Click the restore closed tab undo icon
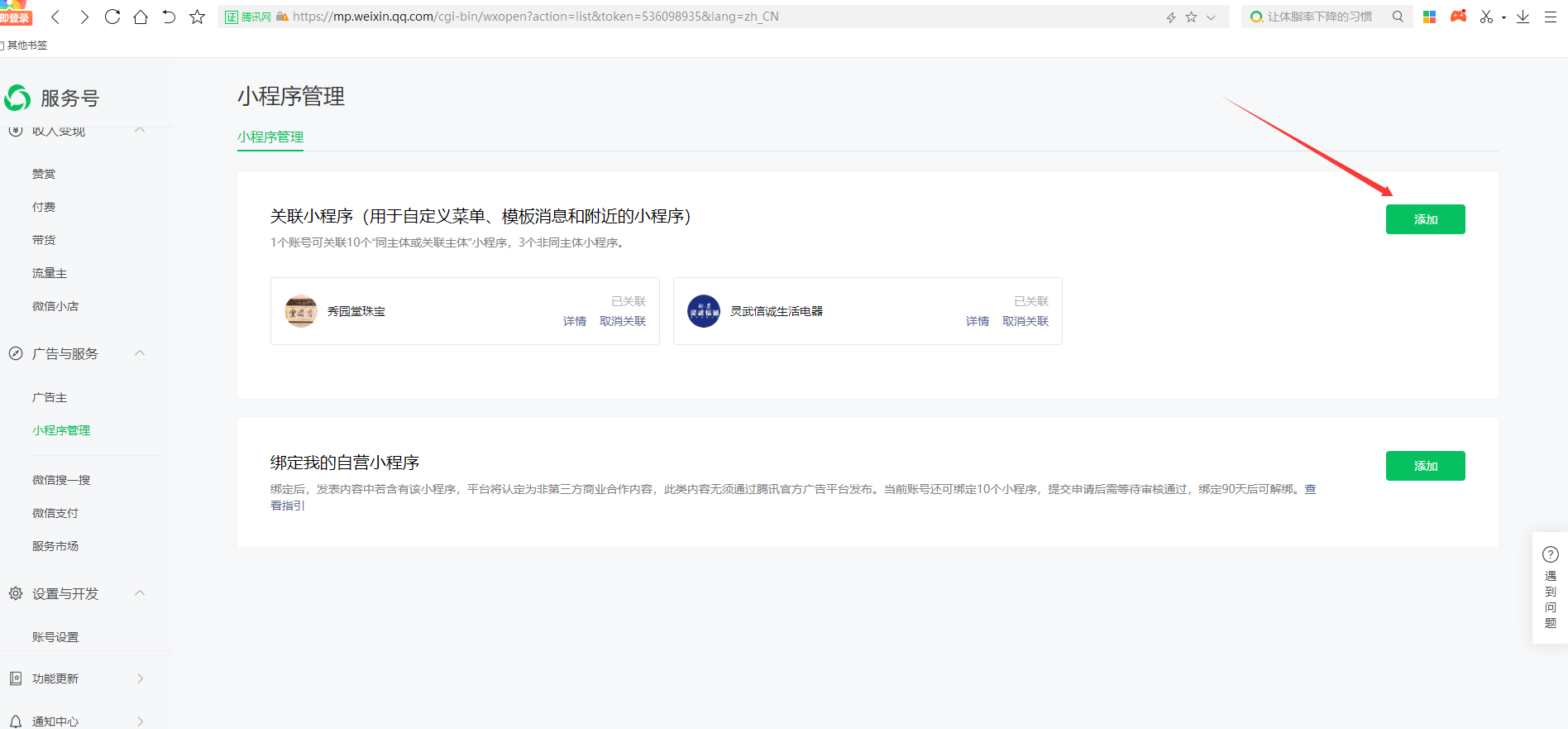This screenshot has height=729, width=1568. [x=169, y=17]
